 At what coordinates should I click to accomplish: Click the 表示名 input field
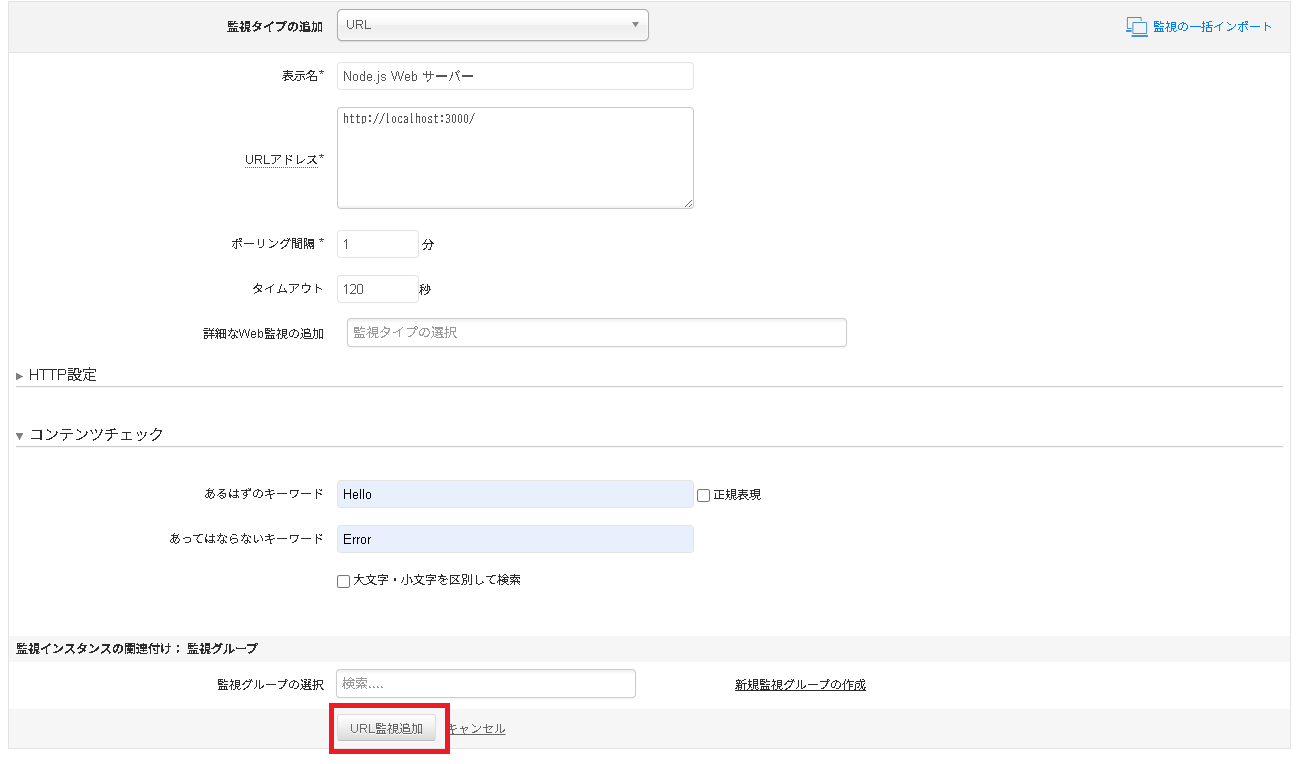515,76
